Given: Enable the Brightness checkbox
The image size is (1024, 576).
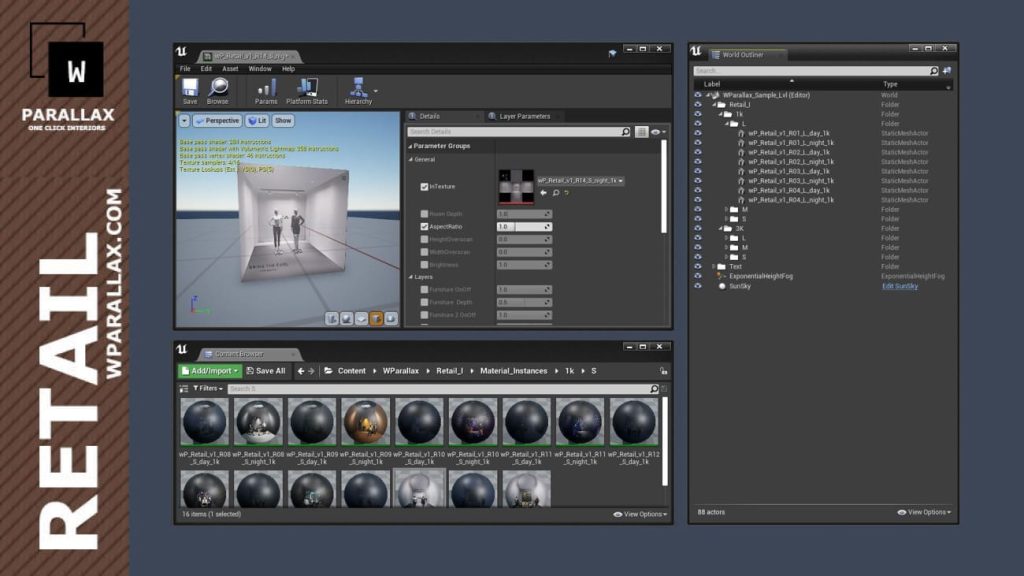Looking at the screenshot, I should click(x=424, y=264).
